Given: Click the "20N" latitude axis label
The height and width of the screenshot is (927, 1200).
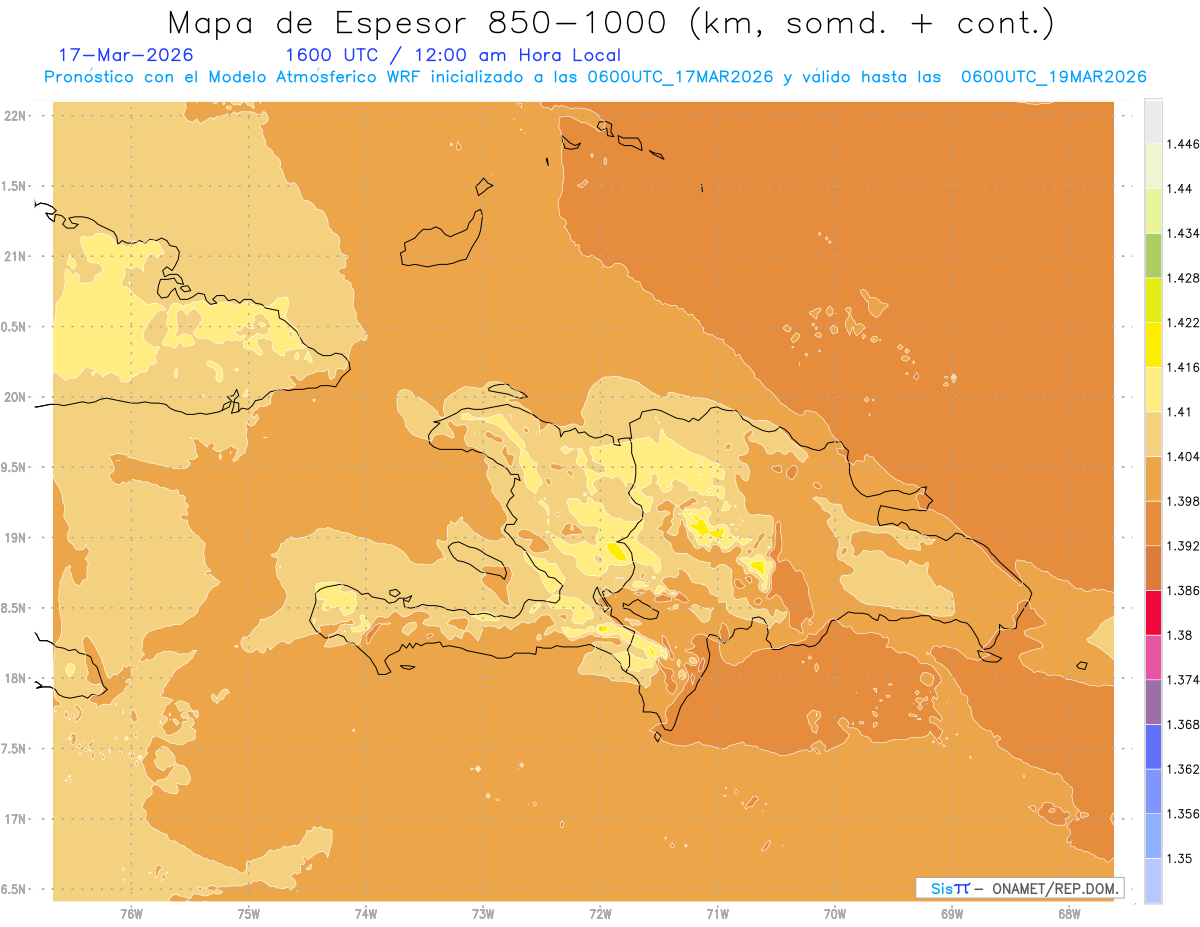Looking at the screenshot, I should [17, 397].
